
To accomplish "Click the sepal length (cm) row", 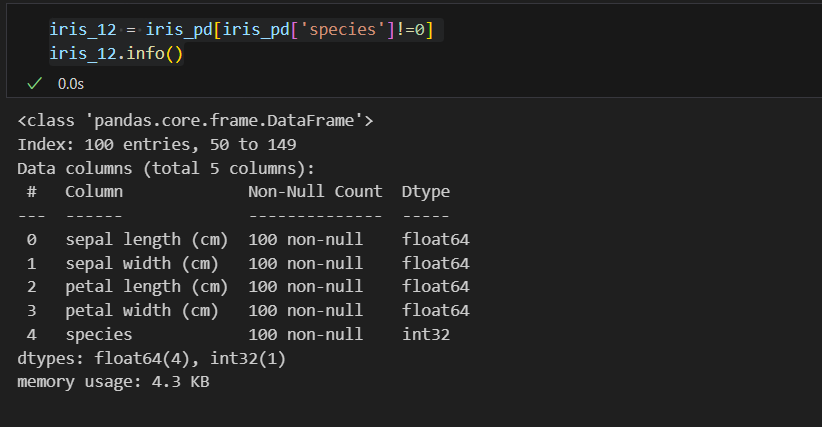I will [243, 240].
